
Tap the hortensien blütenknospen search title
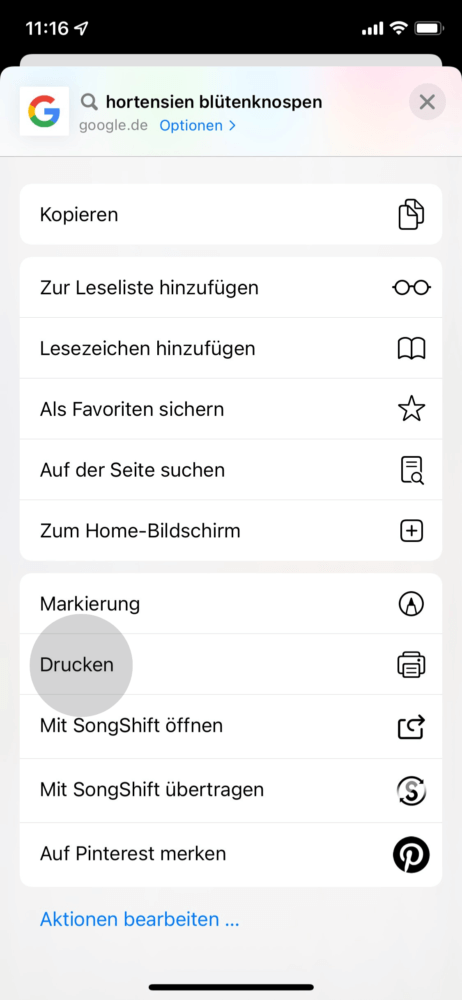[x=214, y=102]
